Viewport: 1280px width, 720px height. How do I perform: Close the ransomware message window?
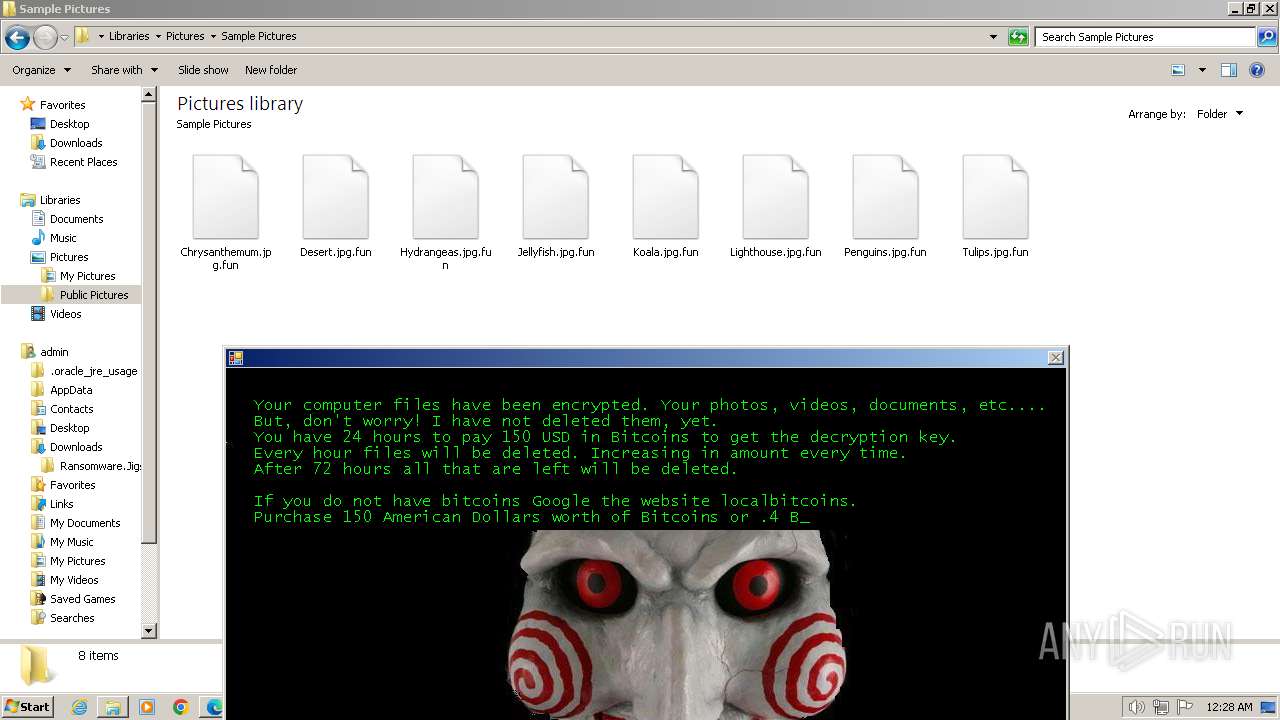[1055, 357]
